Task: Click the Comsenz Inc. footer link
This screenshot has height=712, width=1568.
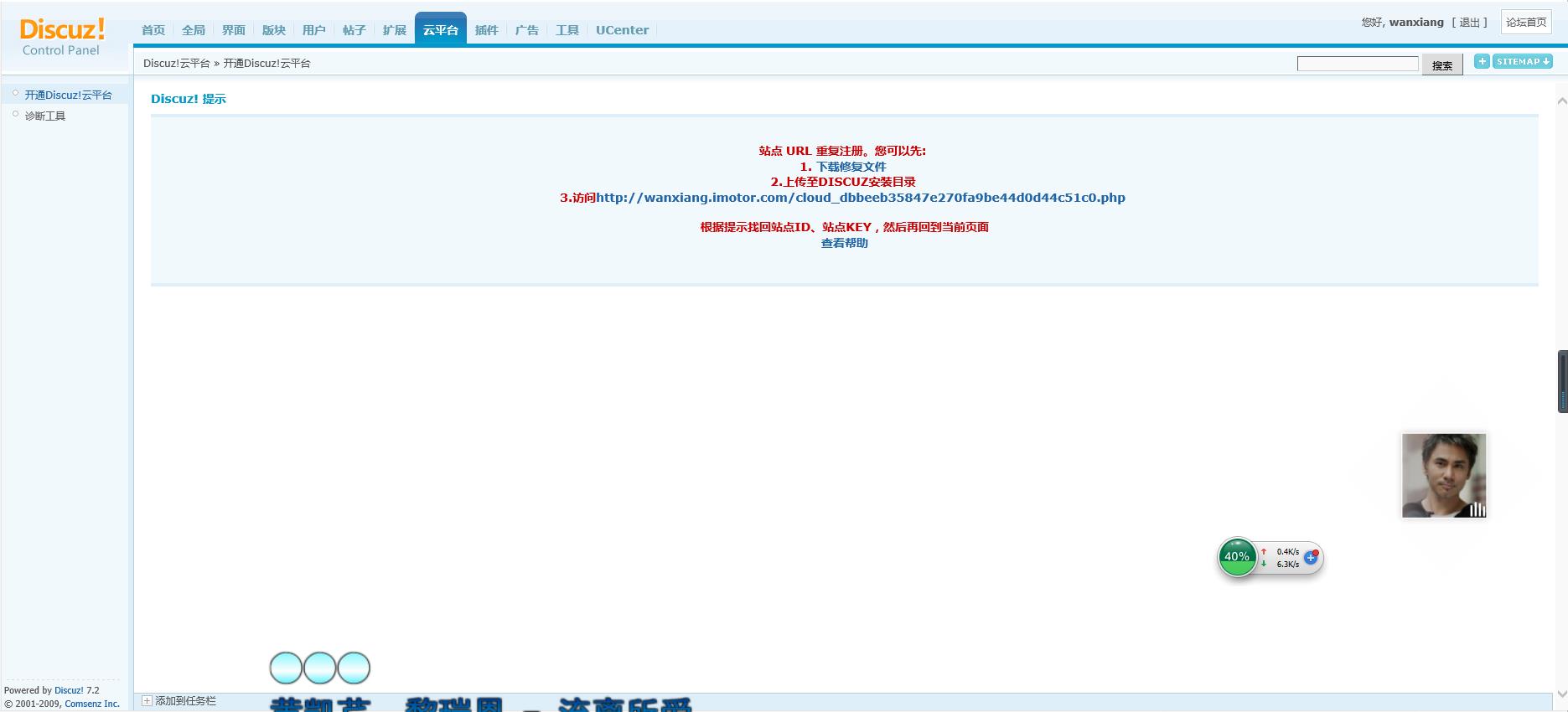Action: (x=92, y=704)
